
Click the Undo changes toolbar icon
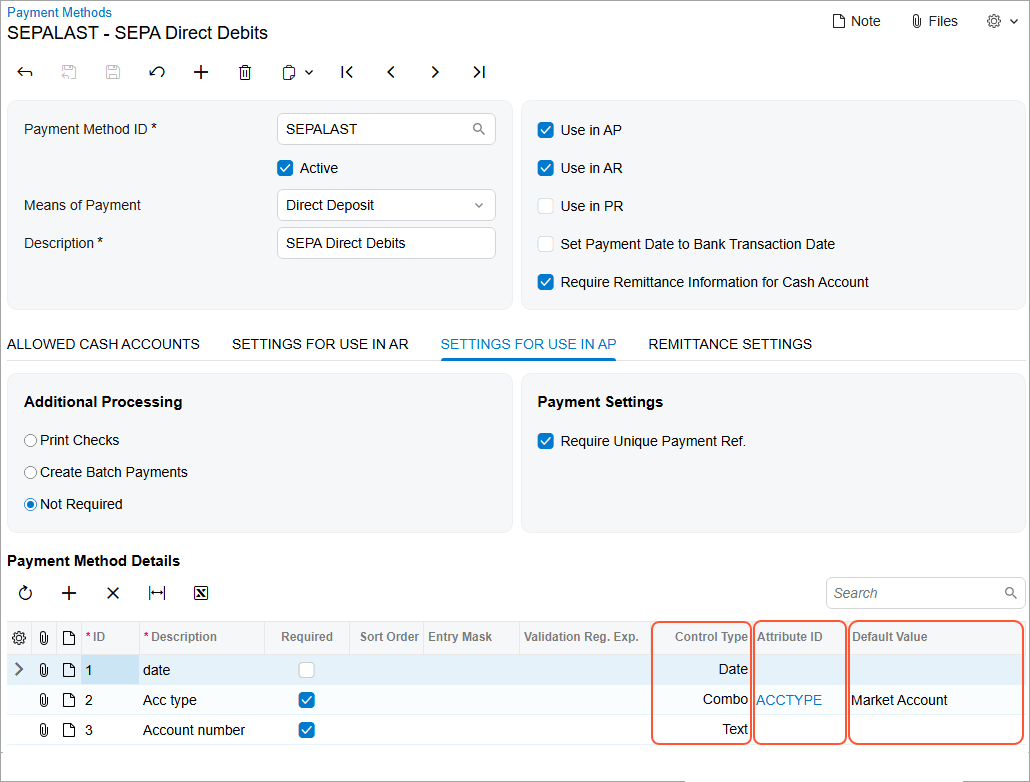(157, 72)
